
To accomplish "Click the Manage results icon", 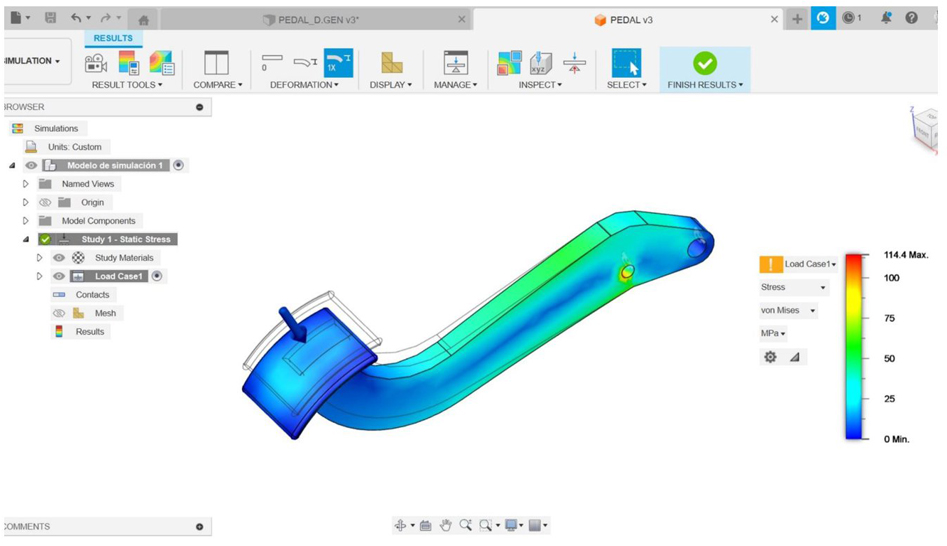I will [x=455, y=63].
